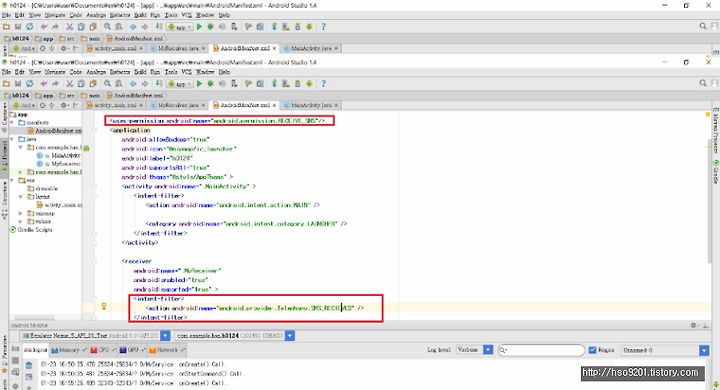Open Log level Verbose dropdown
Screen dimensions: 720x390
(488, 350)
